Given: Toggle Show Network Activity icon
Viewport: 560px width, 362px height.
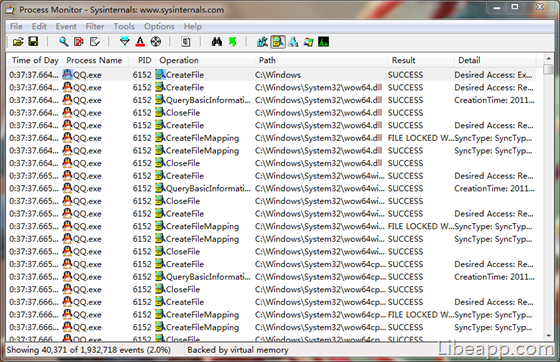Looking at the screenshot, I should point(294,42).
